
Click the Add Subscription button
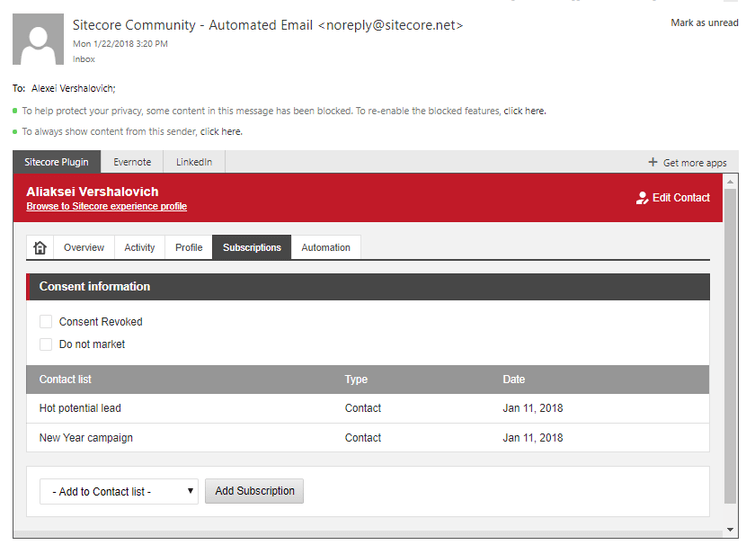click(255, 491)
